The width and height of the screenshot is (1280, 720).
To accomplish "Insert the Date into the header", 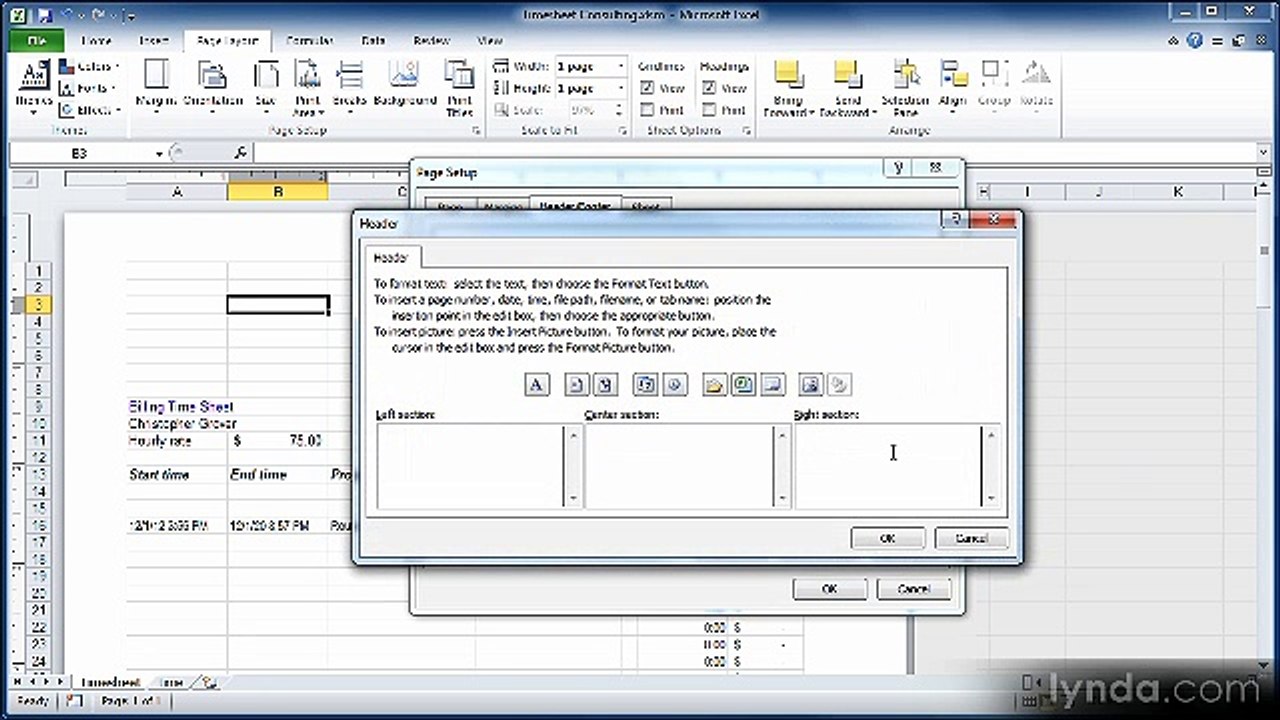I will pos(646,385).
